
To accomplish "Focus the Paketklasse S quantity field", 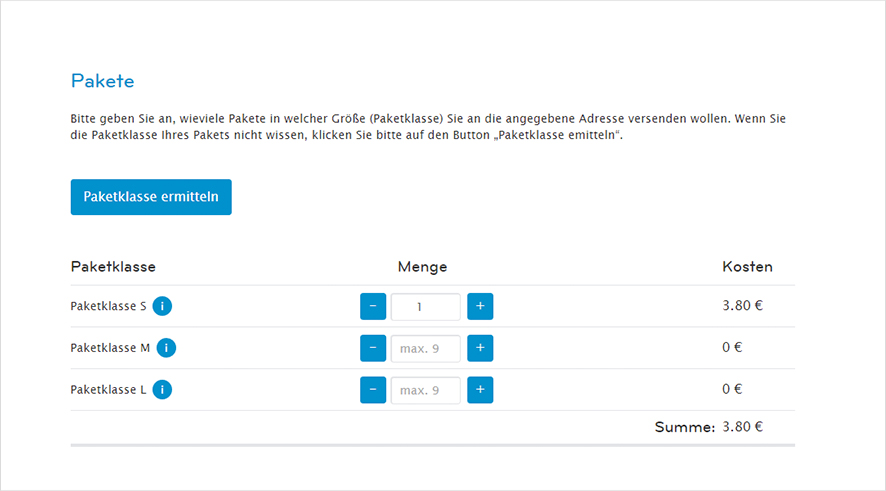I will (426, 306).
